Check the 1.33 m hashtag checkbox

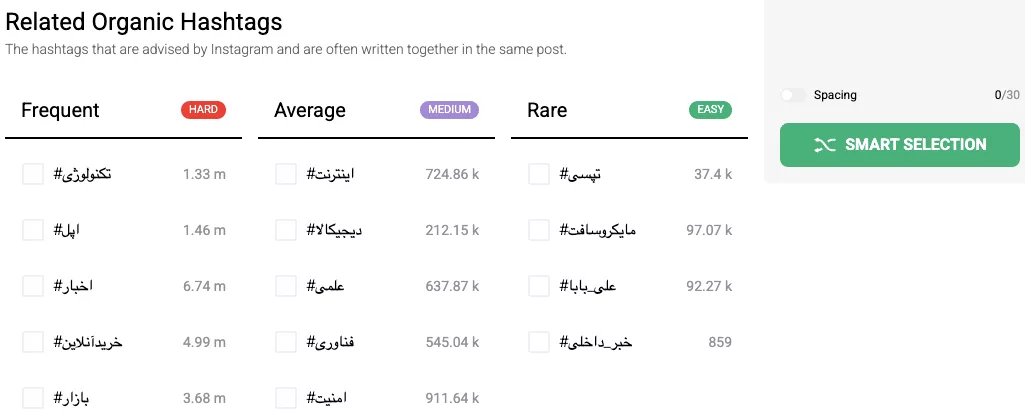click(33, 175)
